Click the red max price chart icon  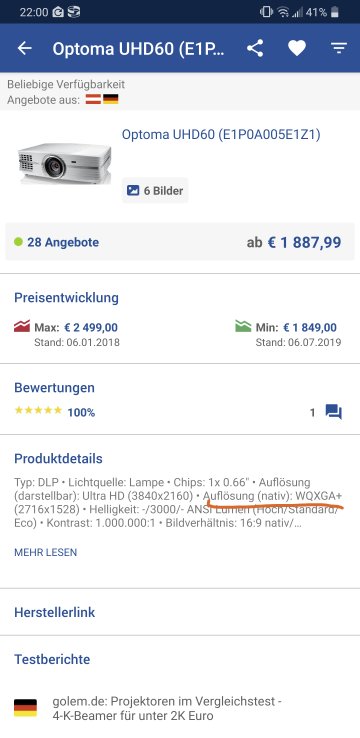click(22, 327)
